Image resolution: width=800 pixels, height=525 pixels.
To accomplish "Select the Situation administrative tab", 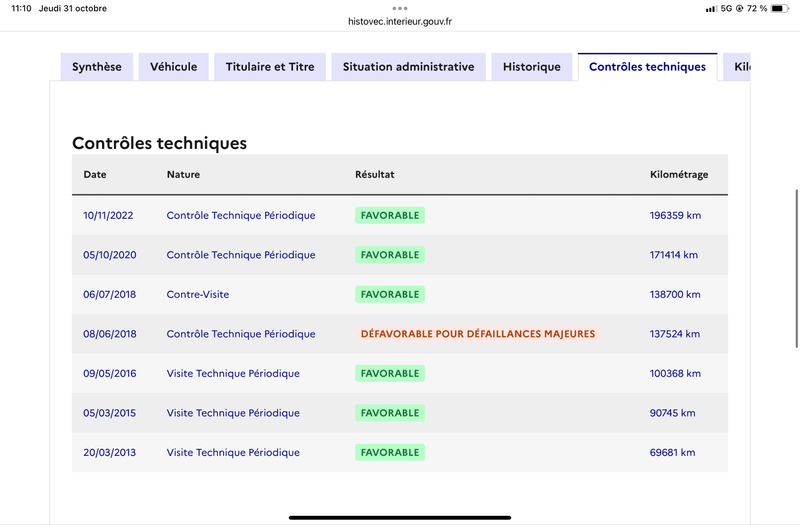I will click(x=408, y=67).
